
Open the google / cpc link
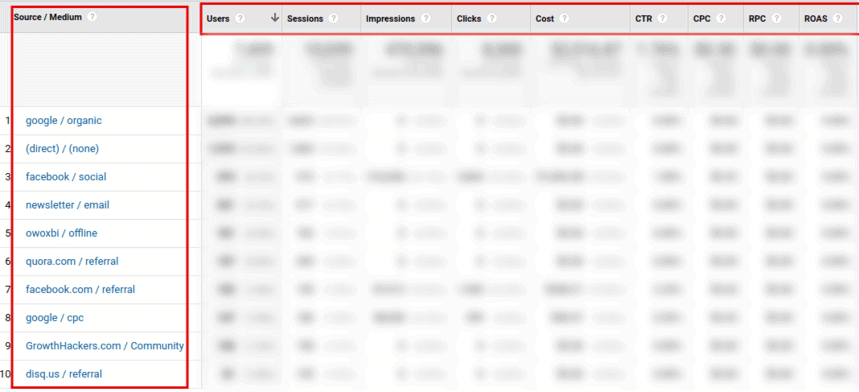pos(55,318)
